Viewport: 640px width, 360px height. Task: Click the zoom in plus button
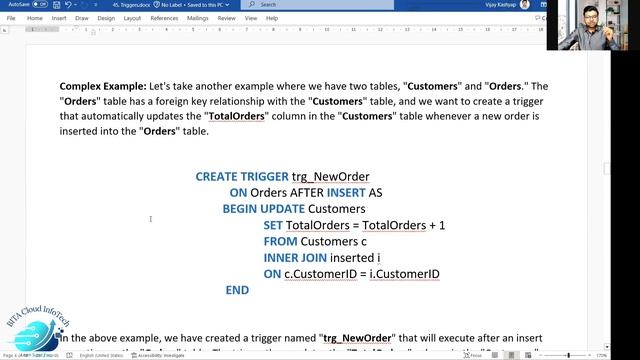(589, 356)
